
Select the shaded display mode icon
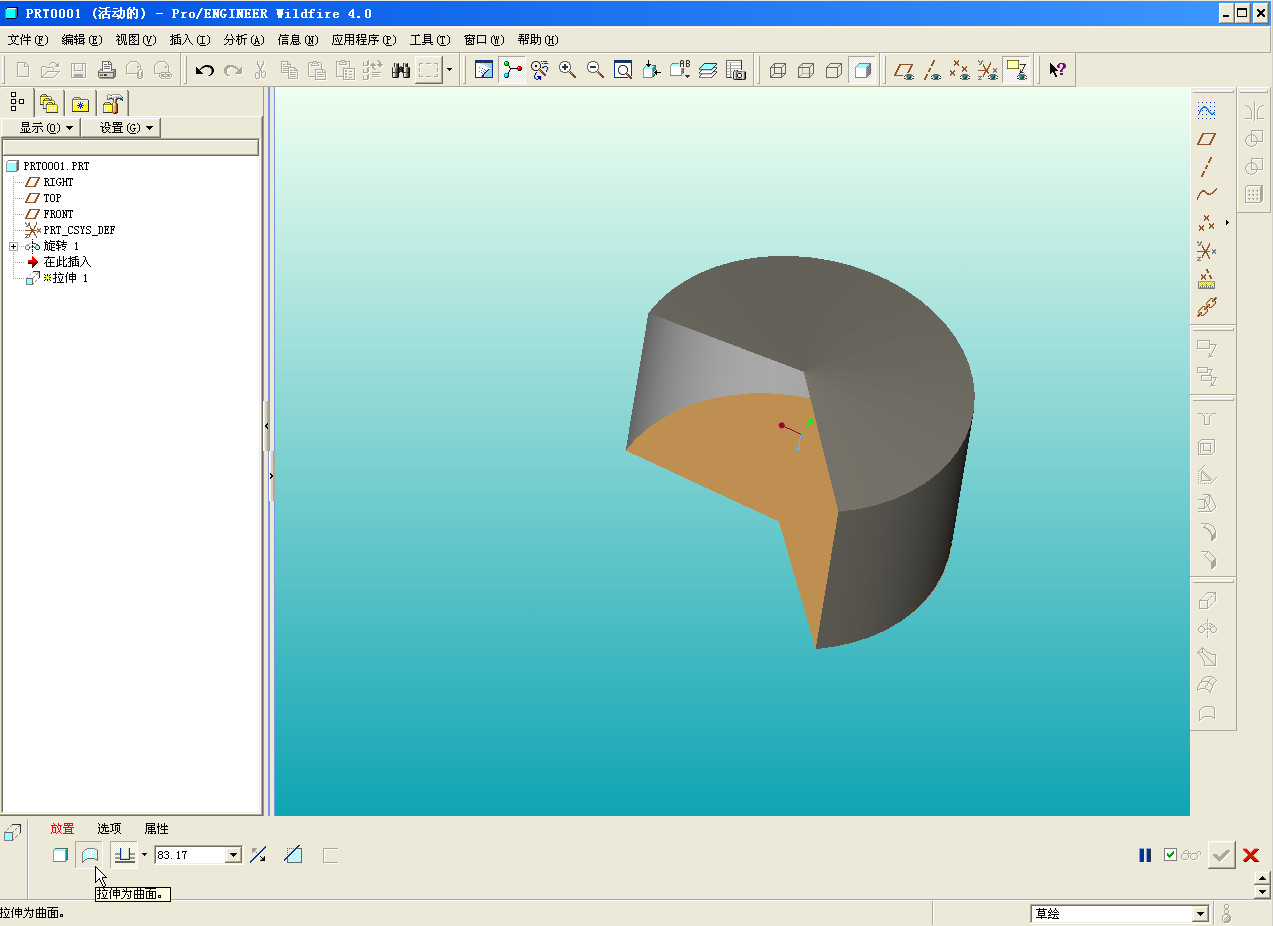862,70
